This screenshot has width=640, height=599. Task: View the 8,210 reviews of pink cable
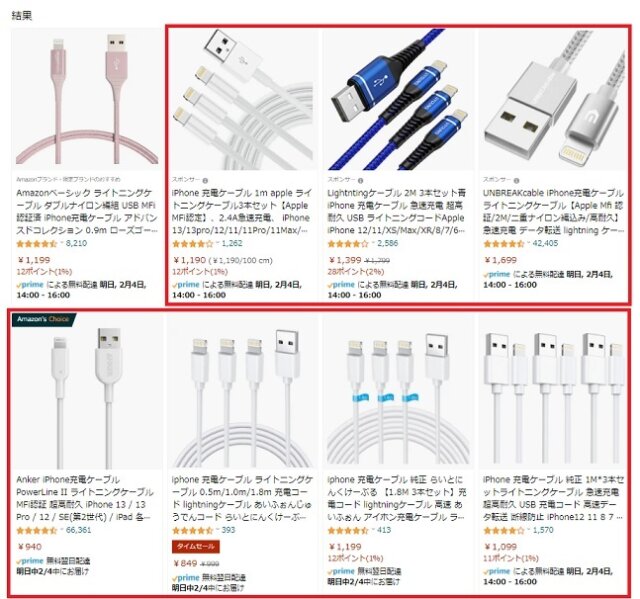pyautogui.click(x=76, y=244)
